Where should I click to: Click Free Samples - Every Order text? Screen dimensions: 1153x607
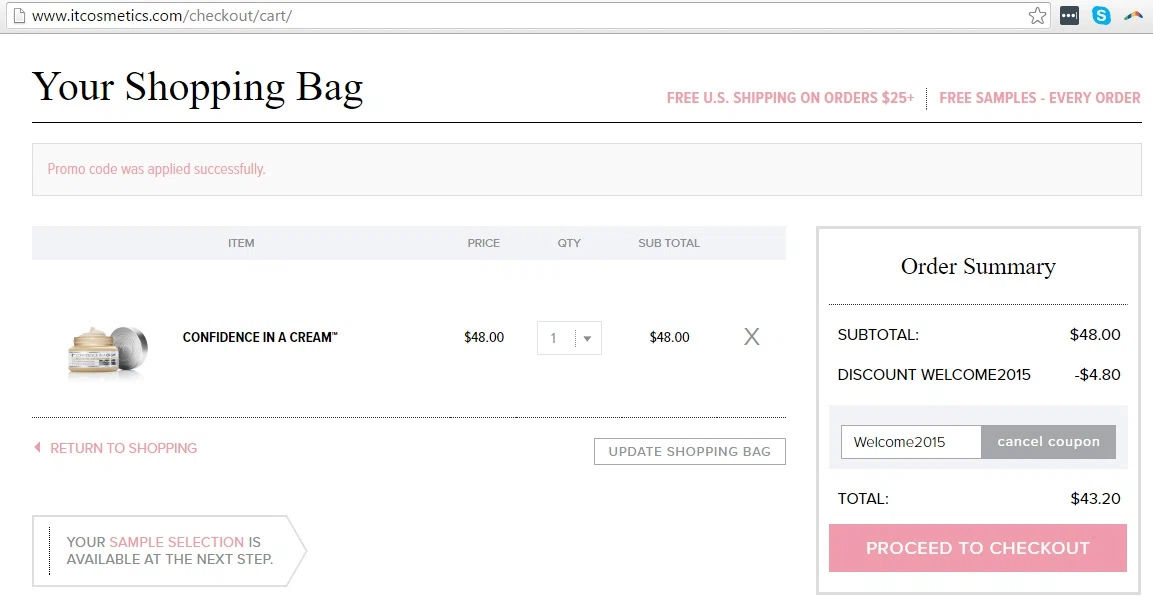tap(1040, 98)
